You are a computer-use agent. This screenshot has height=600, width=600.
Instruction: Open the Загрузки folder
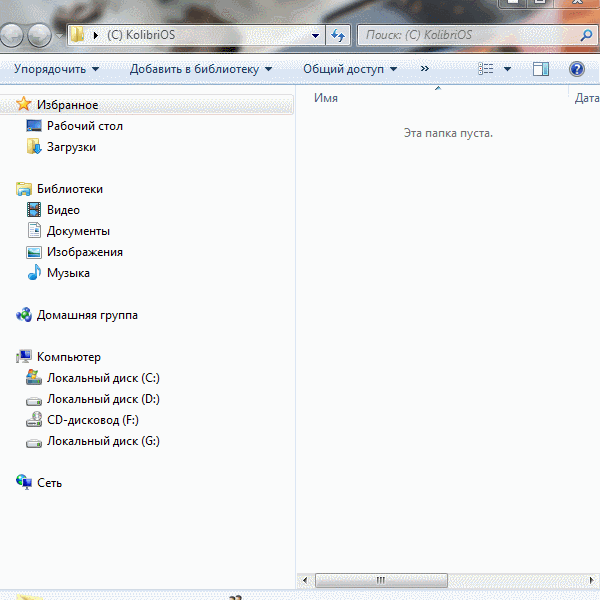click(x=71, y=147)
